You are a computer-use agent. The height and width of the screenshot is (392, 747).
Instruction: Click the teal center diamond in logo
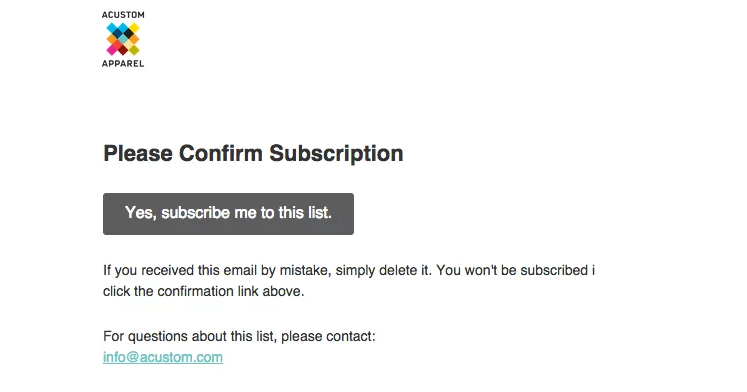click(x=123, y=39)
